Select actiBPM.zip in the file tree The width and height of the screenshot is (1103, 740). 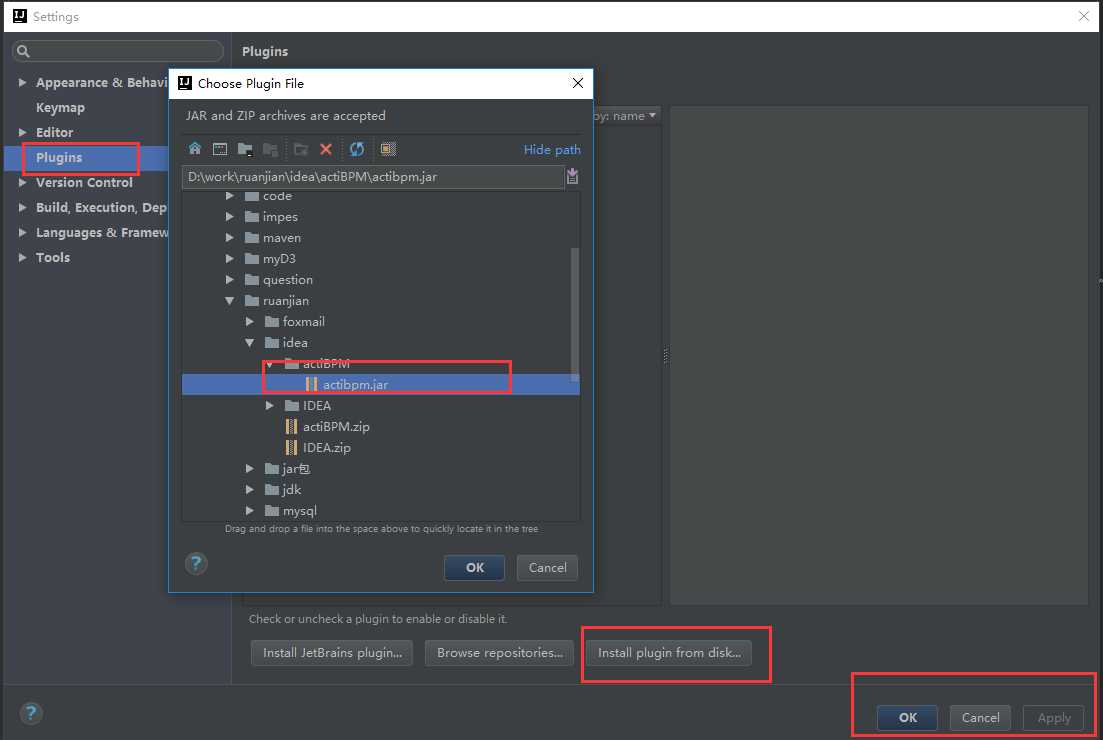click(336, 426)
